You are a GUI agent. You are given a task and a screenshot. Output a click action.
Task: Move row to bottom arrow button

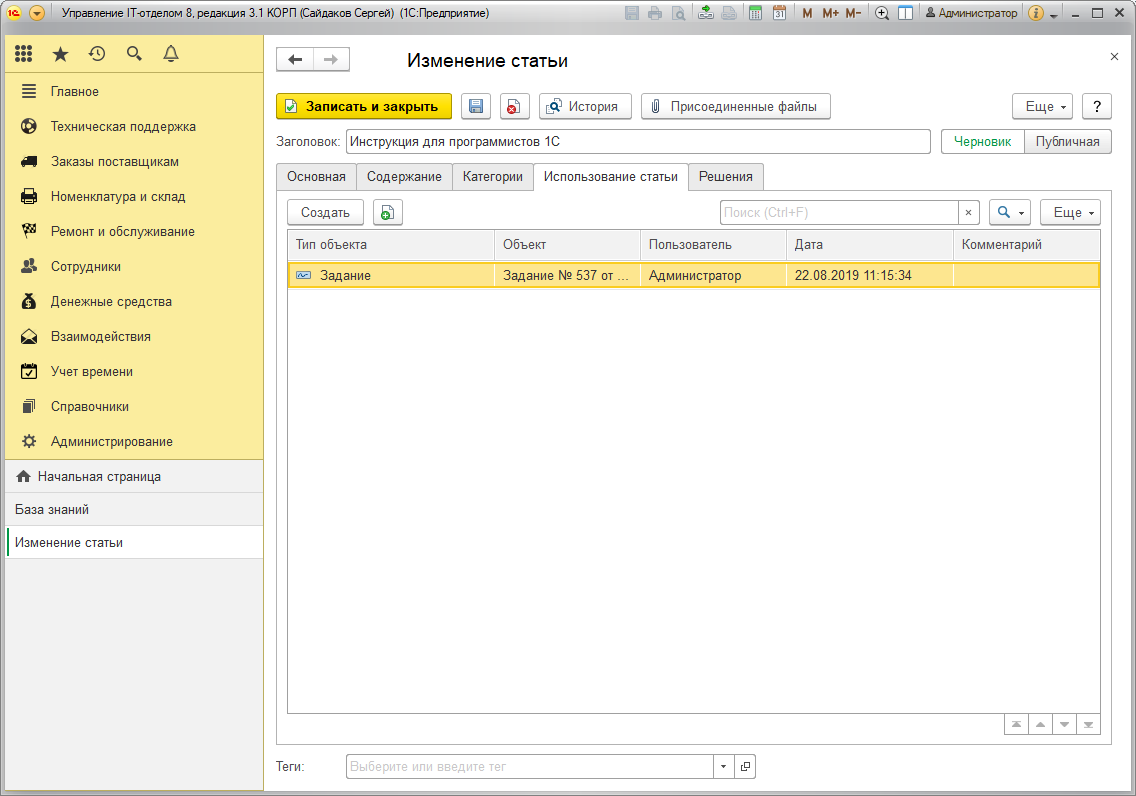(x=1088, y=724)
